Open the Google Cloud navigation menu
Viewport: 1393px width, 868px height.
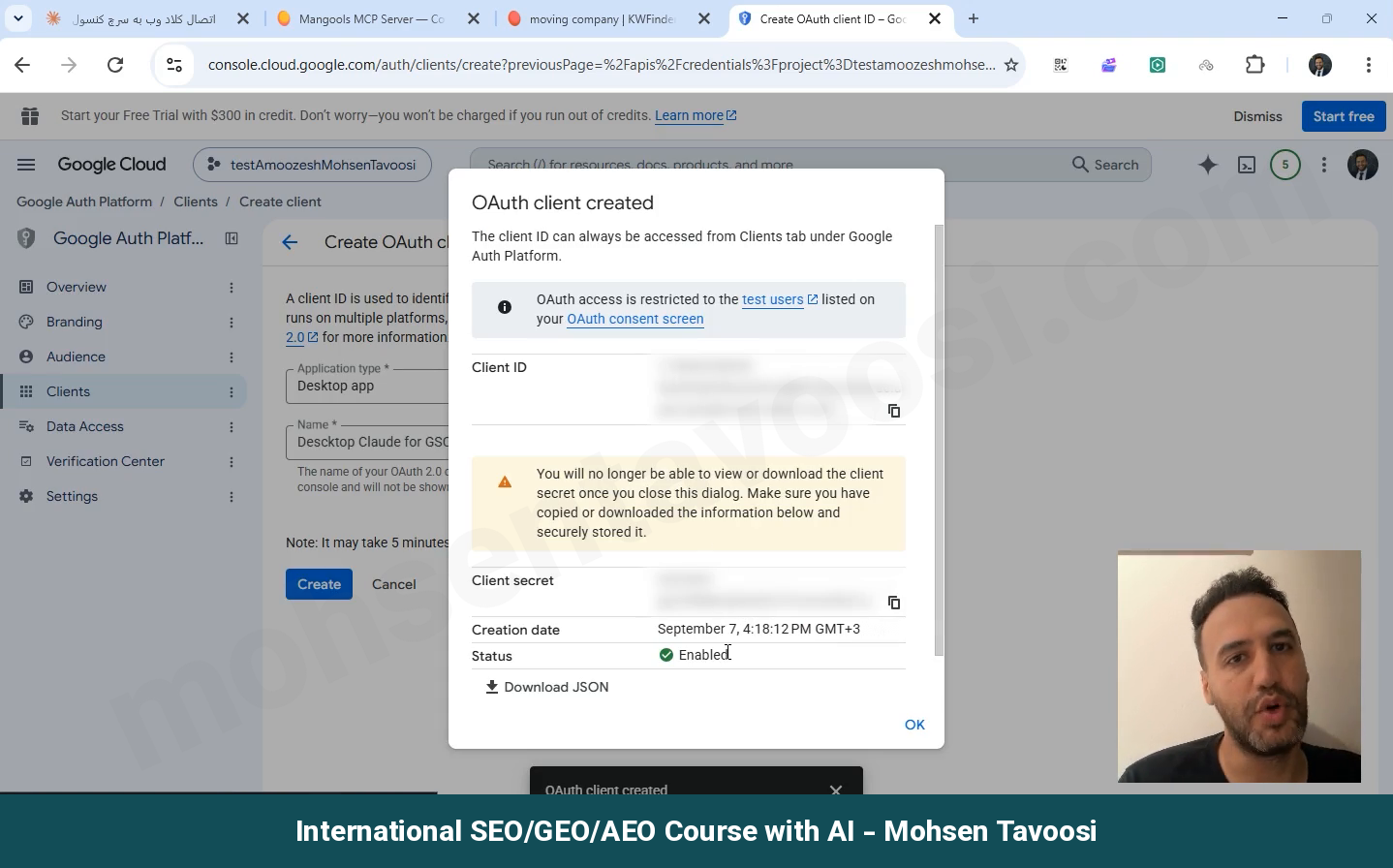tap(26, 165)
